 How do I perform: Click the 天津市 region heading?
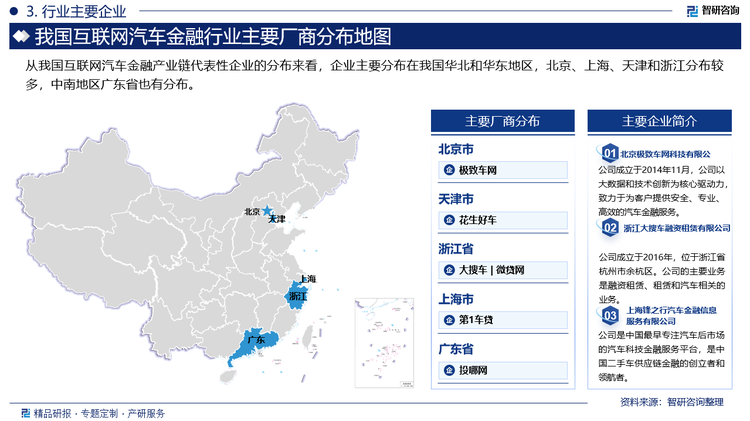pos(456,199)
